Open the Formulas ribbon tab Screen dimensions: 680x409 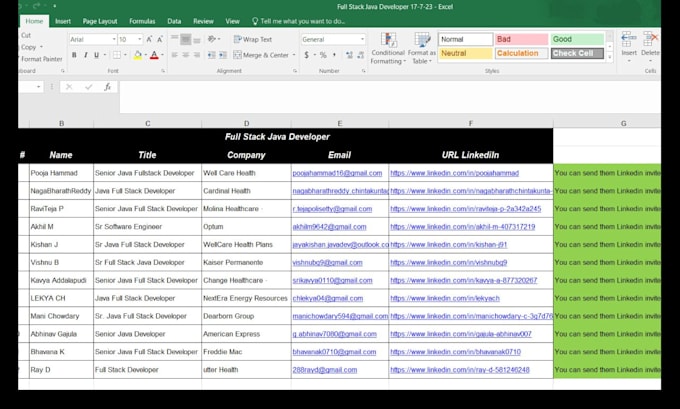pyautogui.click(x=142, y=20)
